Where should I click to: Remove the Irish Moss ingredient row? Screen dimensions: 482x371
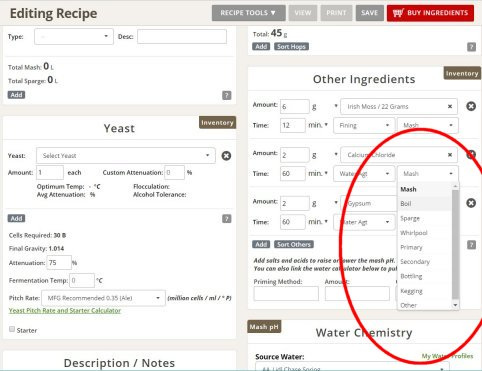coord(471,106)
